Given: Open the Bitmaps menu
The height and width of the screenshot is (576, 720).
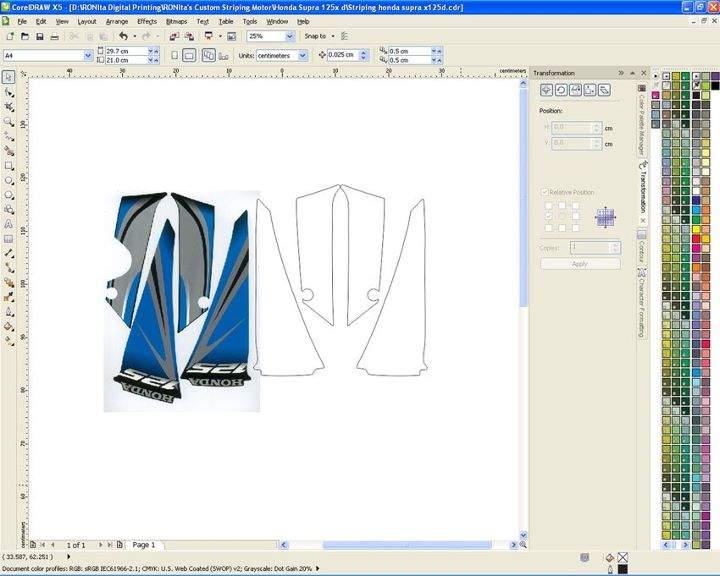Looking at the screenshot, I should [176, 22].
